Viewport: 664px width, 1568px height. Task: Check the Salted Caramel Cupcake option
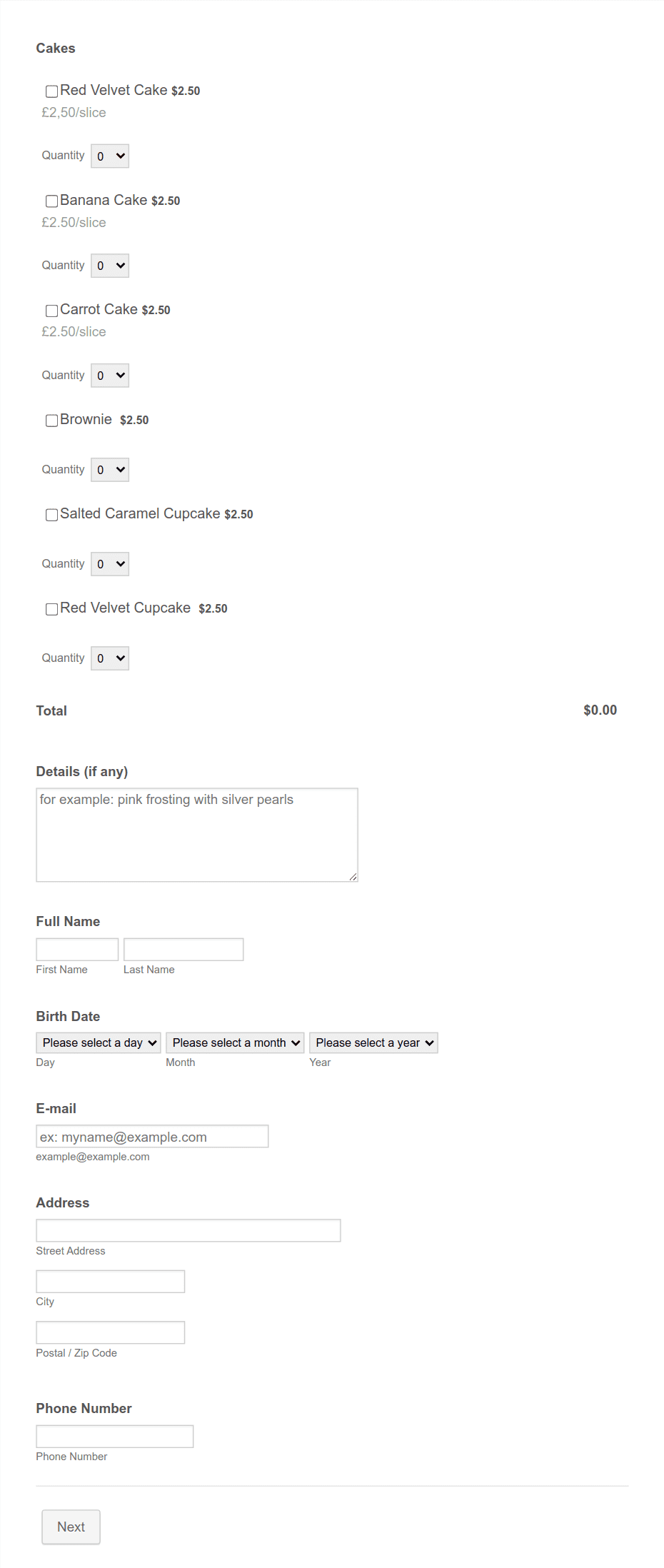[51, 515]
